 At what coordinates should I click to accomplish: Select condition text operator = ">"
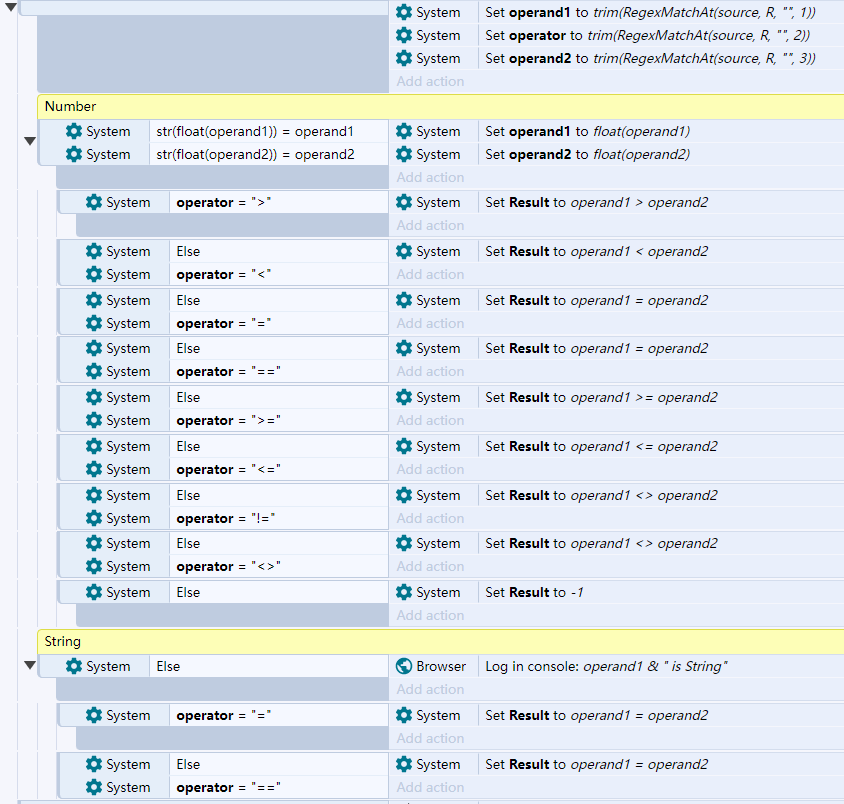pos(223,202)
